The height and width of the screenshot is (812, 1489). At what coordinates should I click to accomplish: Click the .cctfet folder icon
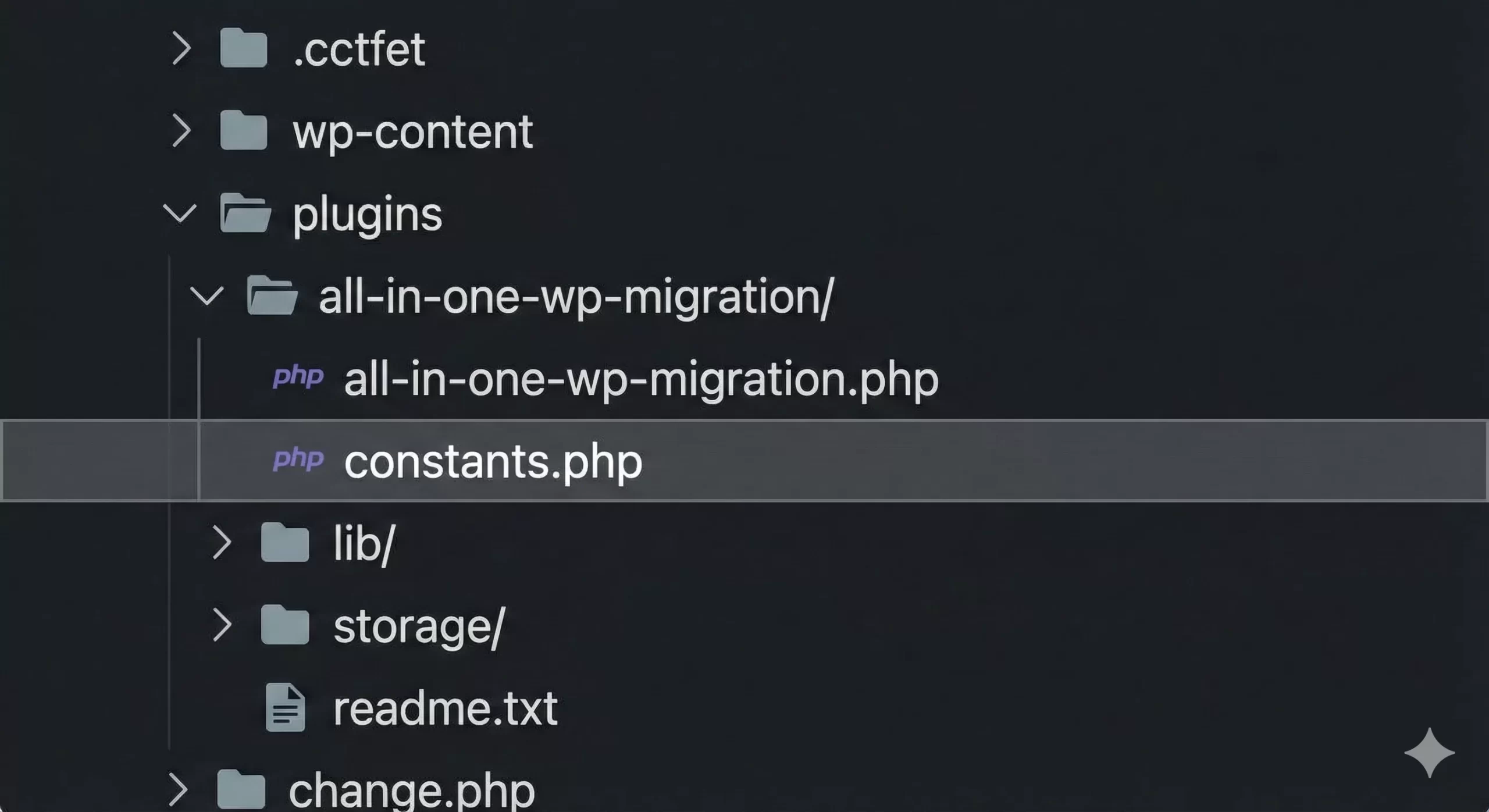243,48
